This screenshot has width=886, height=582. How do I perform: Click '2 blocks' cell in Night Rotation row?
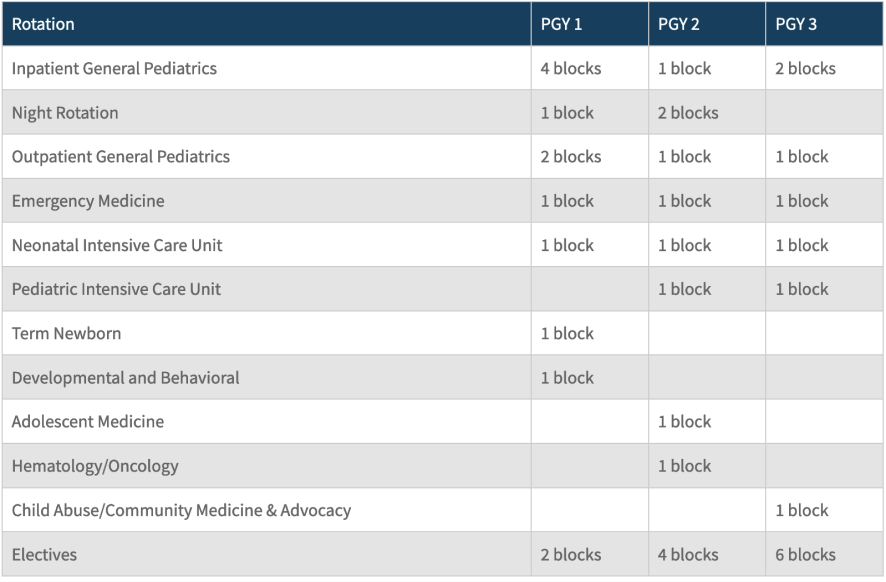tap(688, 113)
